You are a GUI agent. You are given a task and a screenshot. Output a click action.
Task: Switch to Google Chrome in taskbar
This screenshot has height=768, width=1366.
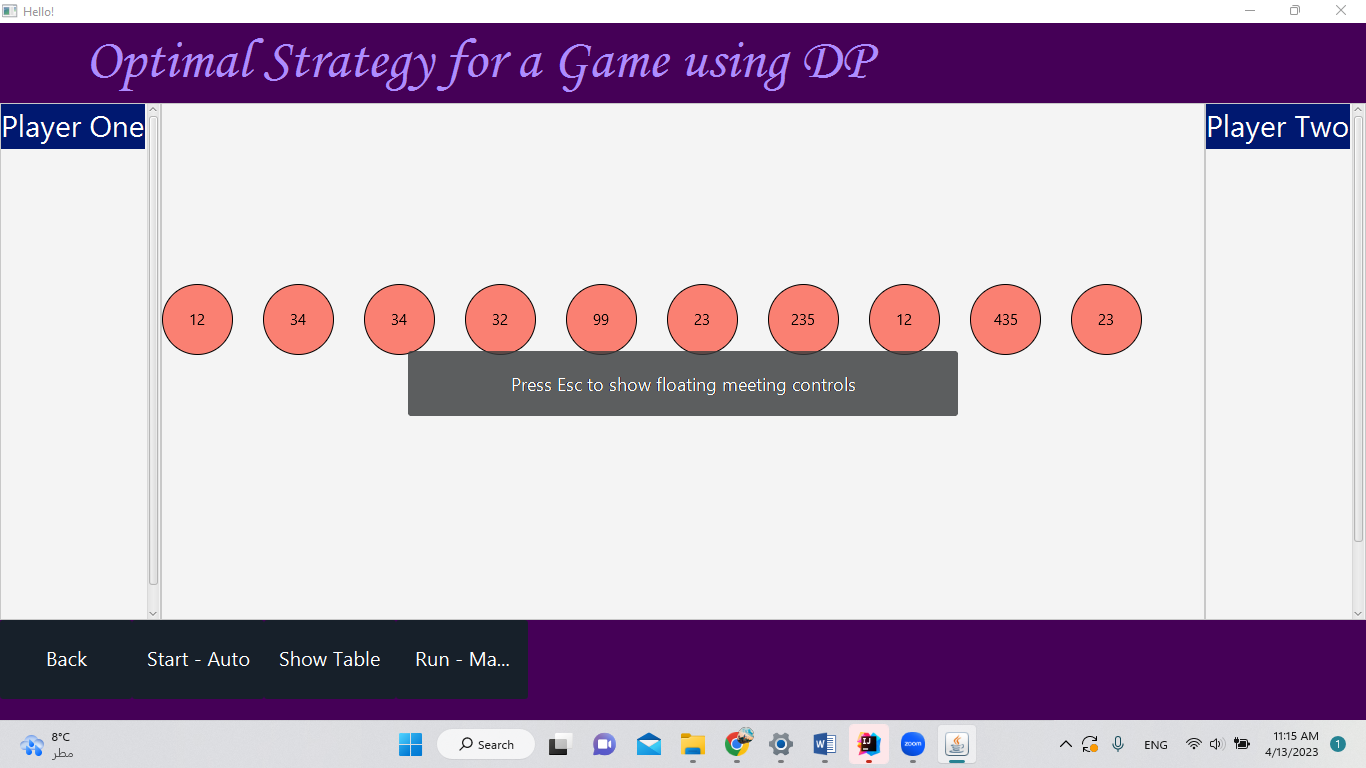click(x=737, y=744)
